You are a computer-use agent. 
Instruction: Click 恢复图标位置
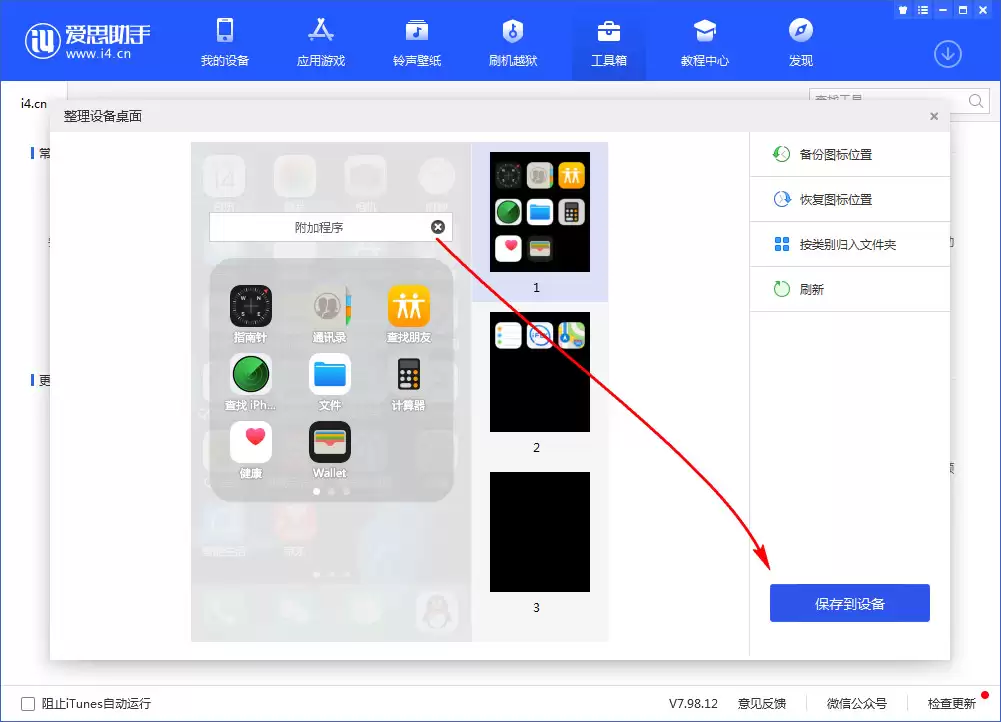[850, 200]
